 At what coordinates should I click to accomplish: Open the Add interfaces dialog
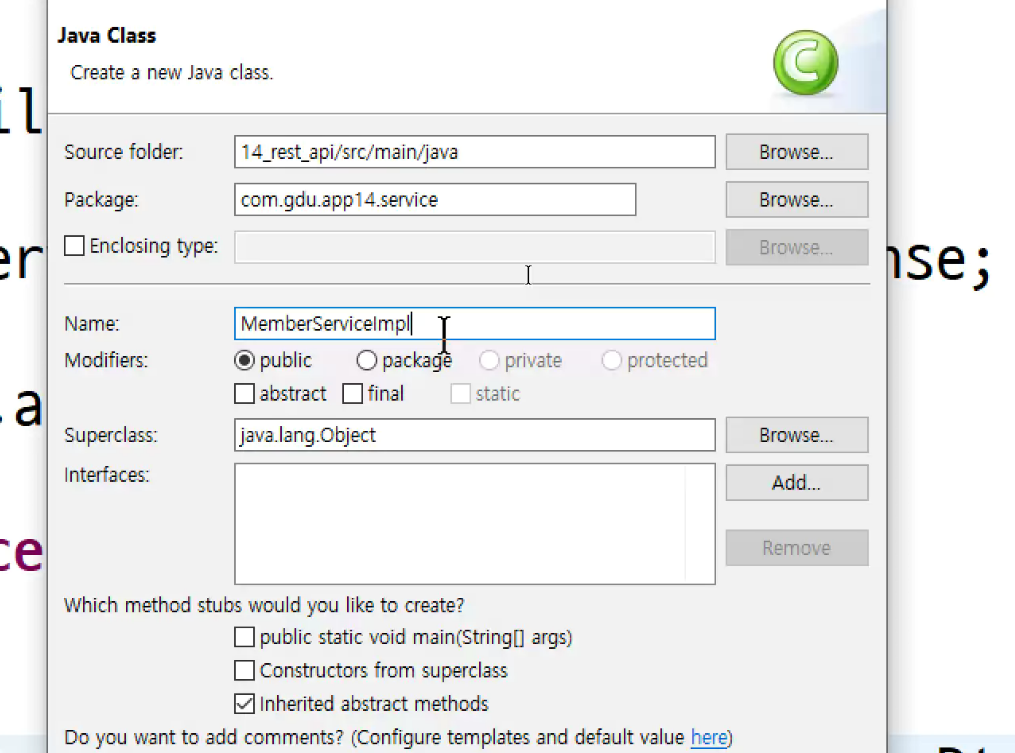(797, 483)
